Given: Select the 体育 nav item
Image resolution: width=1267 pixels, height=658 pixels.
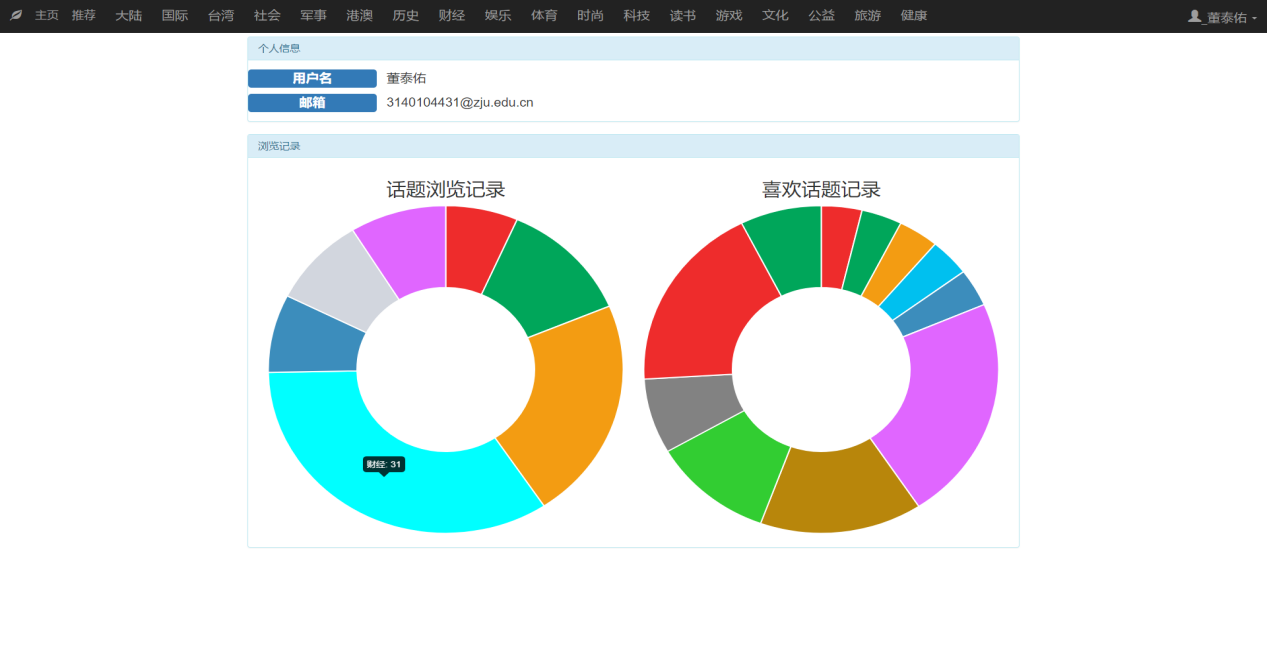Looking at the screenshot, I should coord(544,16).
